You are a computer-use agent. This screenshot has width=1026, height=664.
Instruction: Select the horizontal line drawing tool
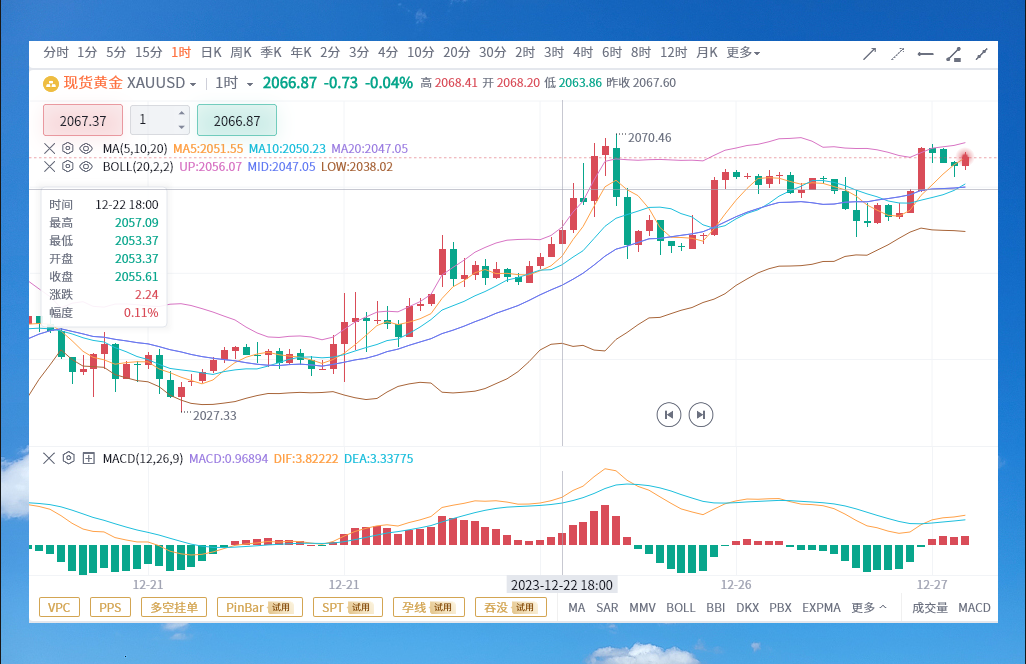[925, 54]
